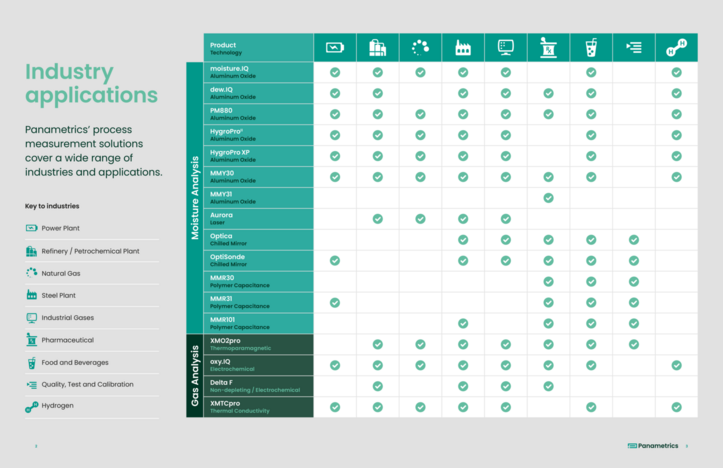The image size is (723, 468).
Task: Click the Quality, Test and Calibration header icon
Action: (634, 47)
